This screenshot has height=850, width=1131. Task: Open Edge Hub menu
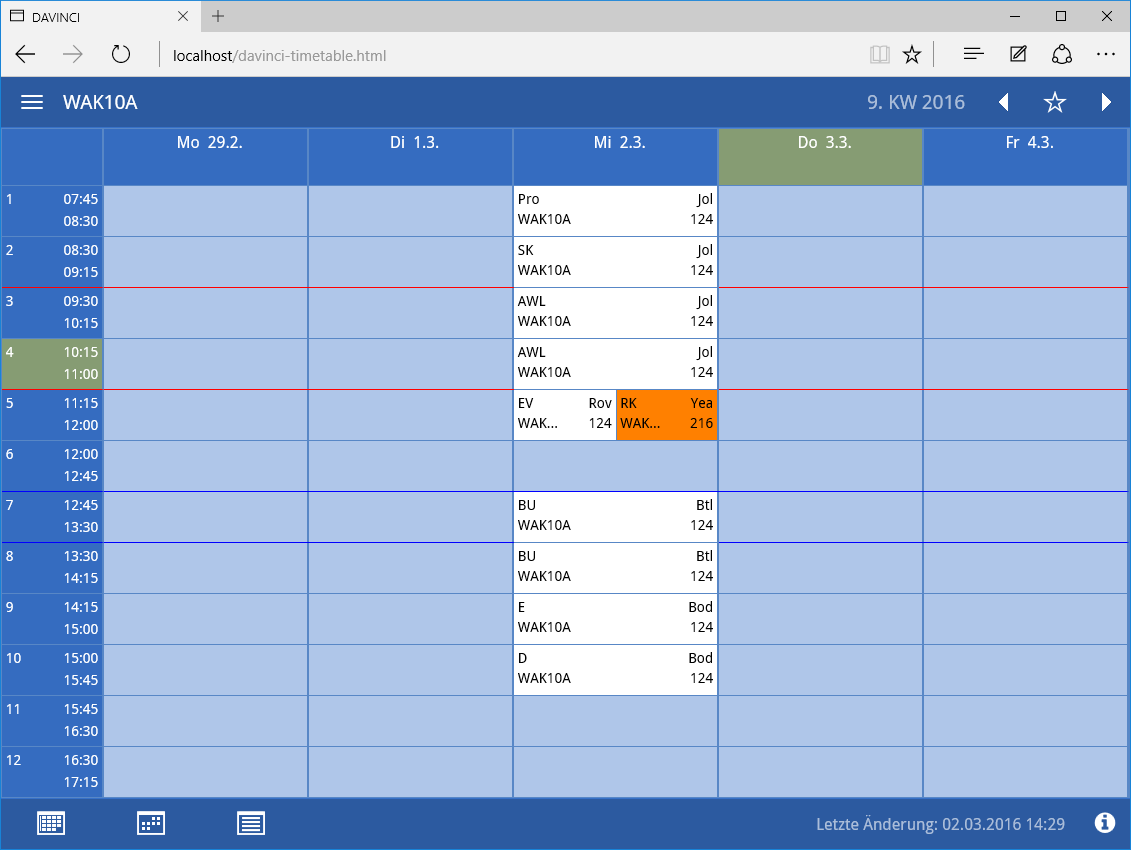pos(973,55)
